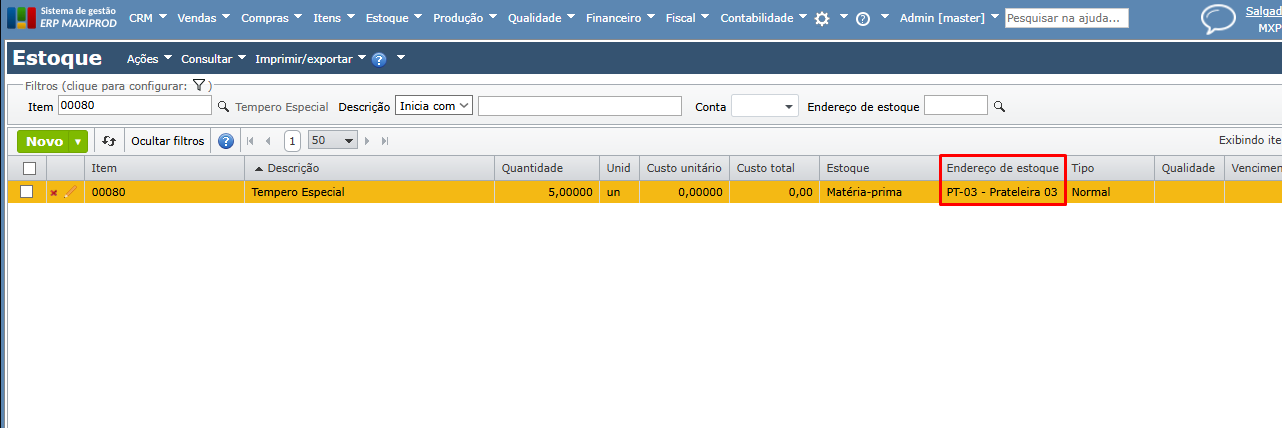Click the 'Tempero Especial' cell in the grid
The image size is (1282, 428).
coord(370,192)
